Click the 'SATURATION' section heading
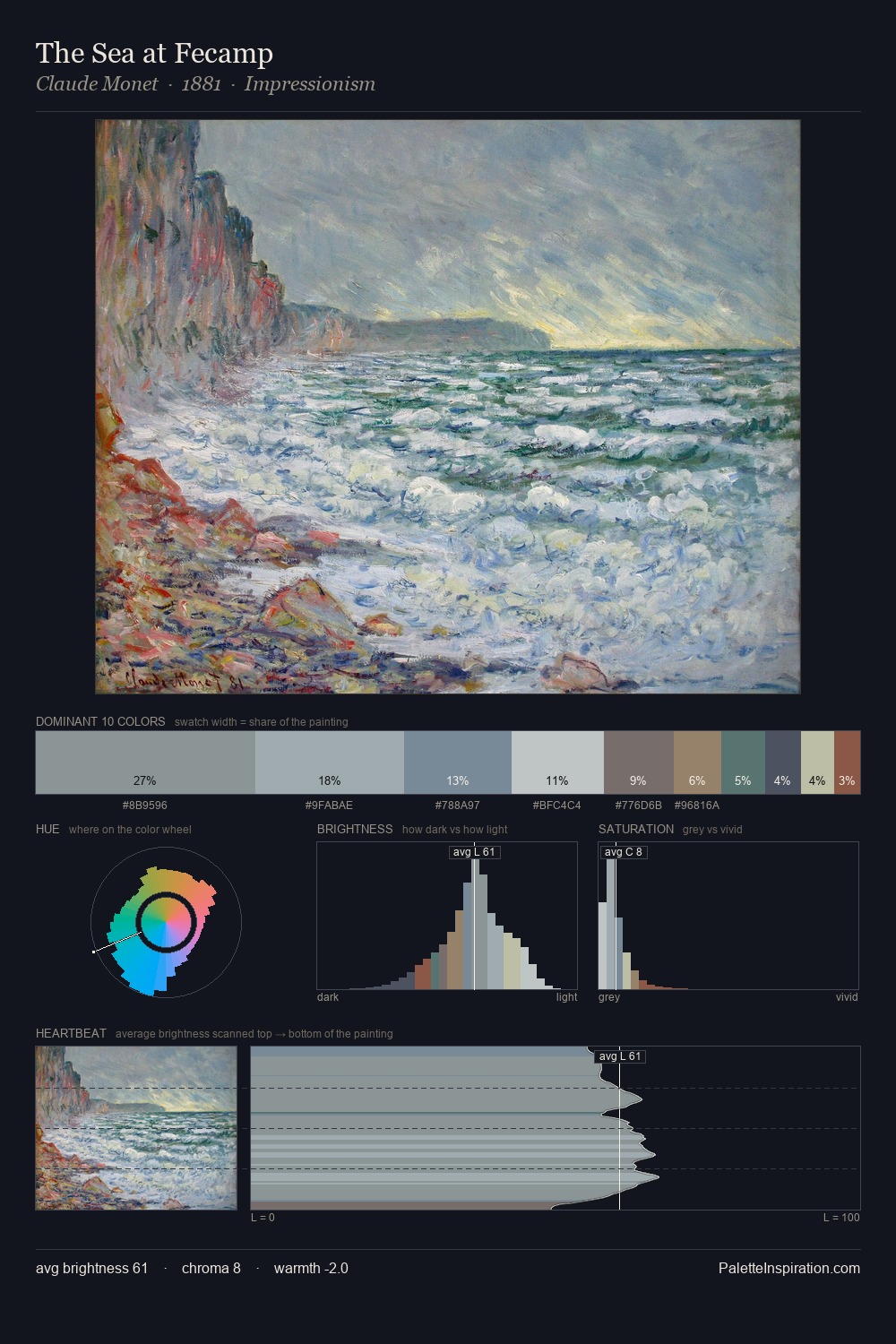The height and width of the screenshot is (1344, 896). click(636, 829)
